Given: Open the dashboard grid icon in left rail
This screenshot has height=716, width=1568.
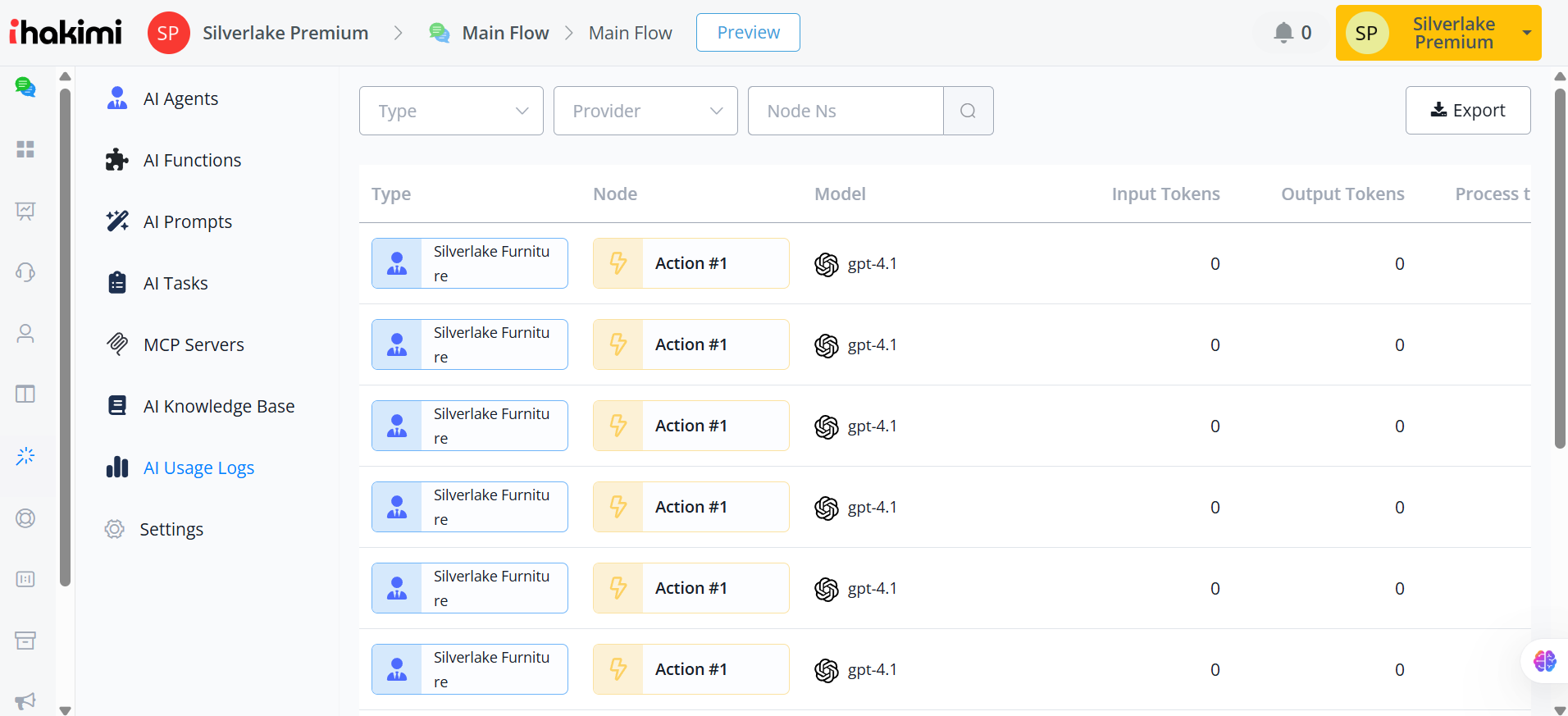Looking at the screenshot, I should (x=25, y=148).
